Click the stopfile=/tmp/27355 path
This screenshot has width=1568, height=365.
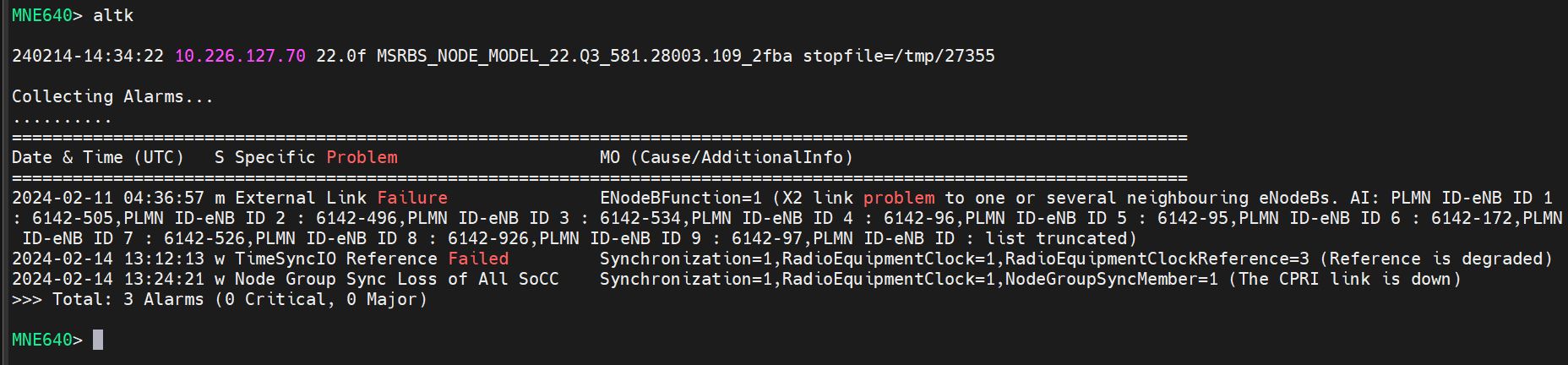(899, 56)
